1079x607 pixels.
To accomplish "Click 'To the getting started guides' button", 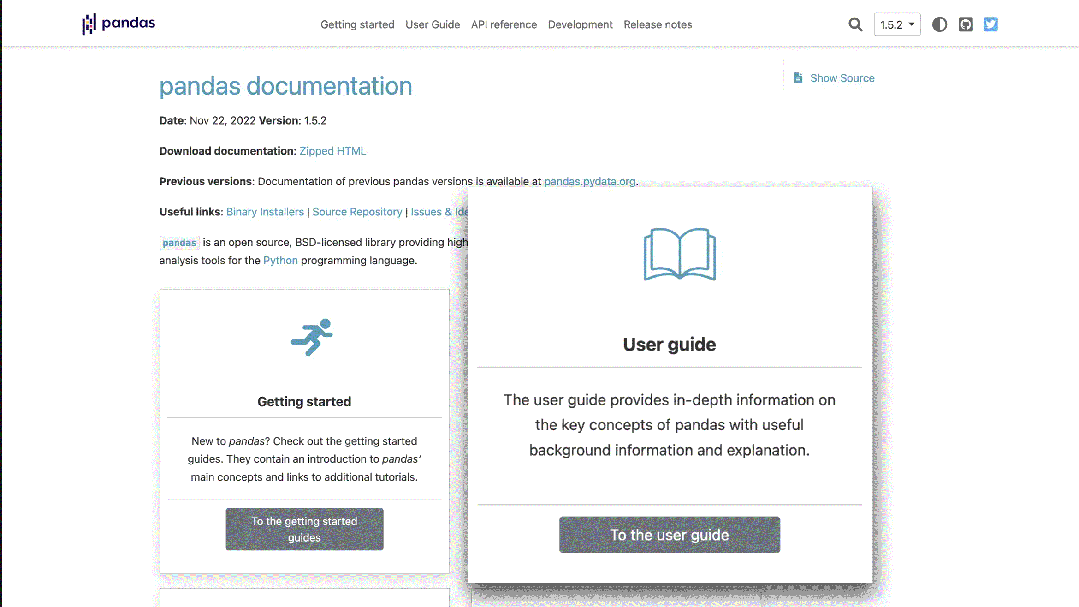I will 304,529.
